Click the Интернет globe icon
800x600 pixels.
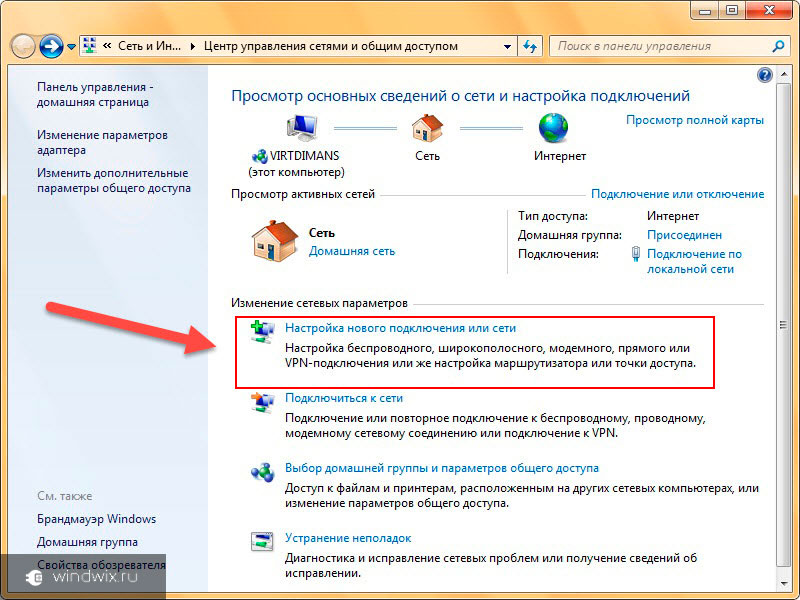(553, 128)
